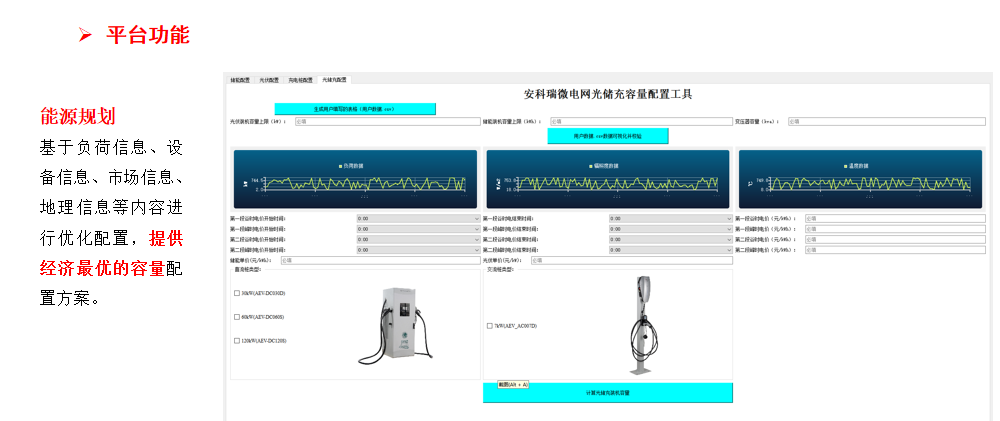Switch to the 储能配置 tab
This screenshot has width=1000, height=421.
(x=240, y=79)
